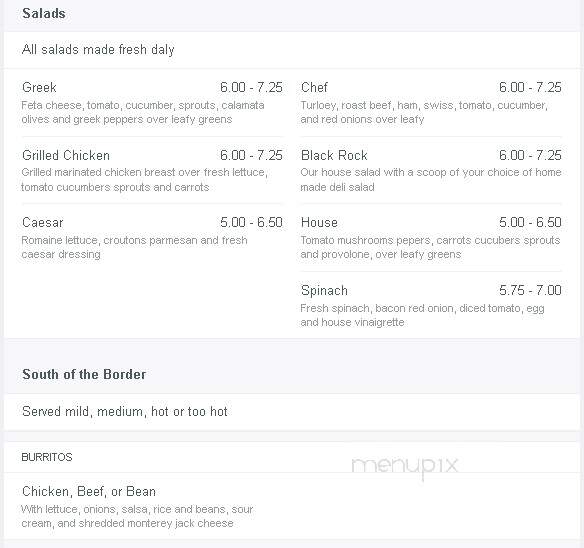Click the menupix watermark logo

(x=404, y=466)
